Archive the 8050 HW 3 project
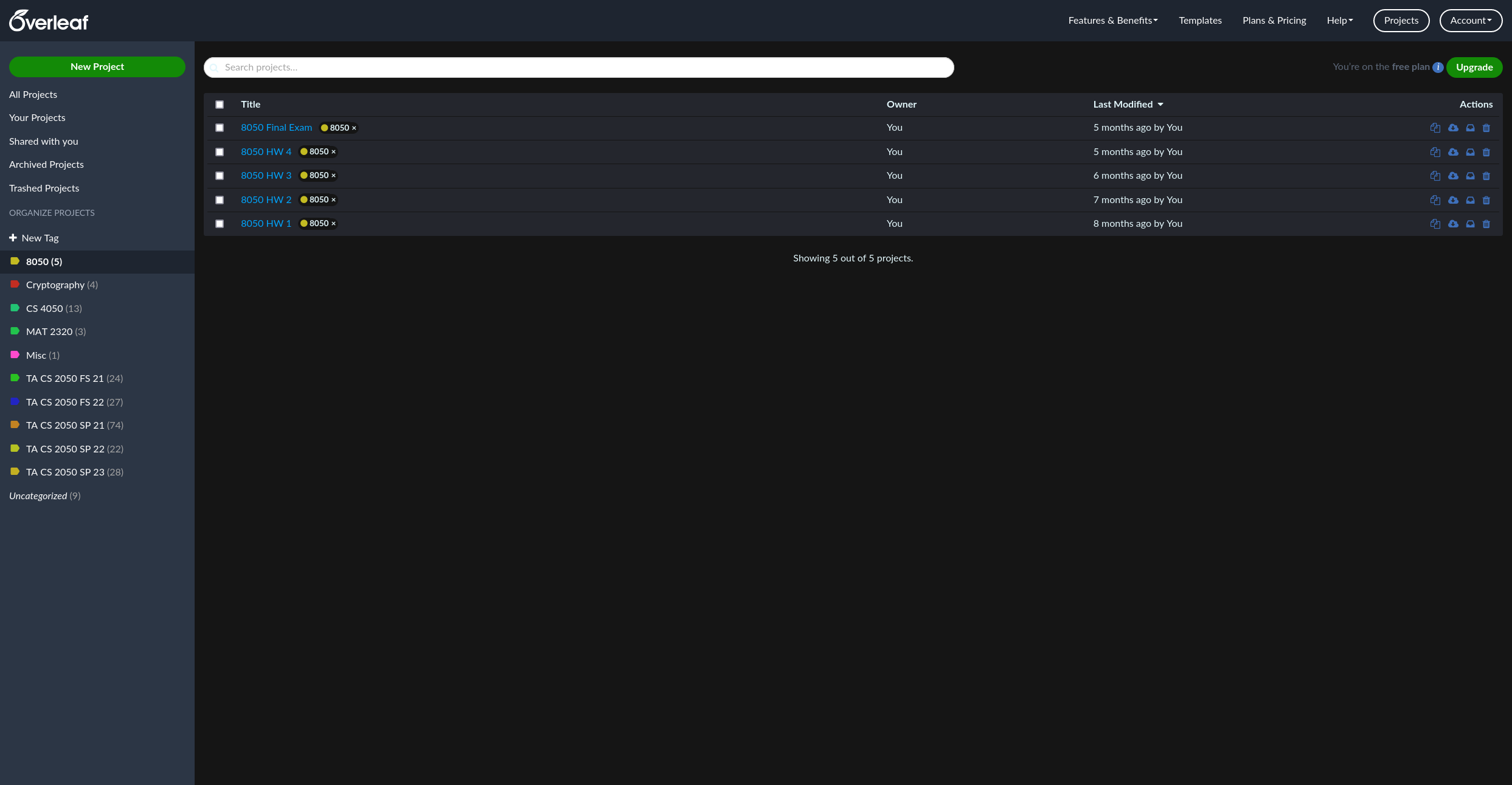Viewport: 1512px width, 785px height. [x=1470, y=176]
